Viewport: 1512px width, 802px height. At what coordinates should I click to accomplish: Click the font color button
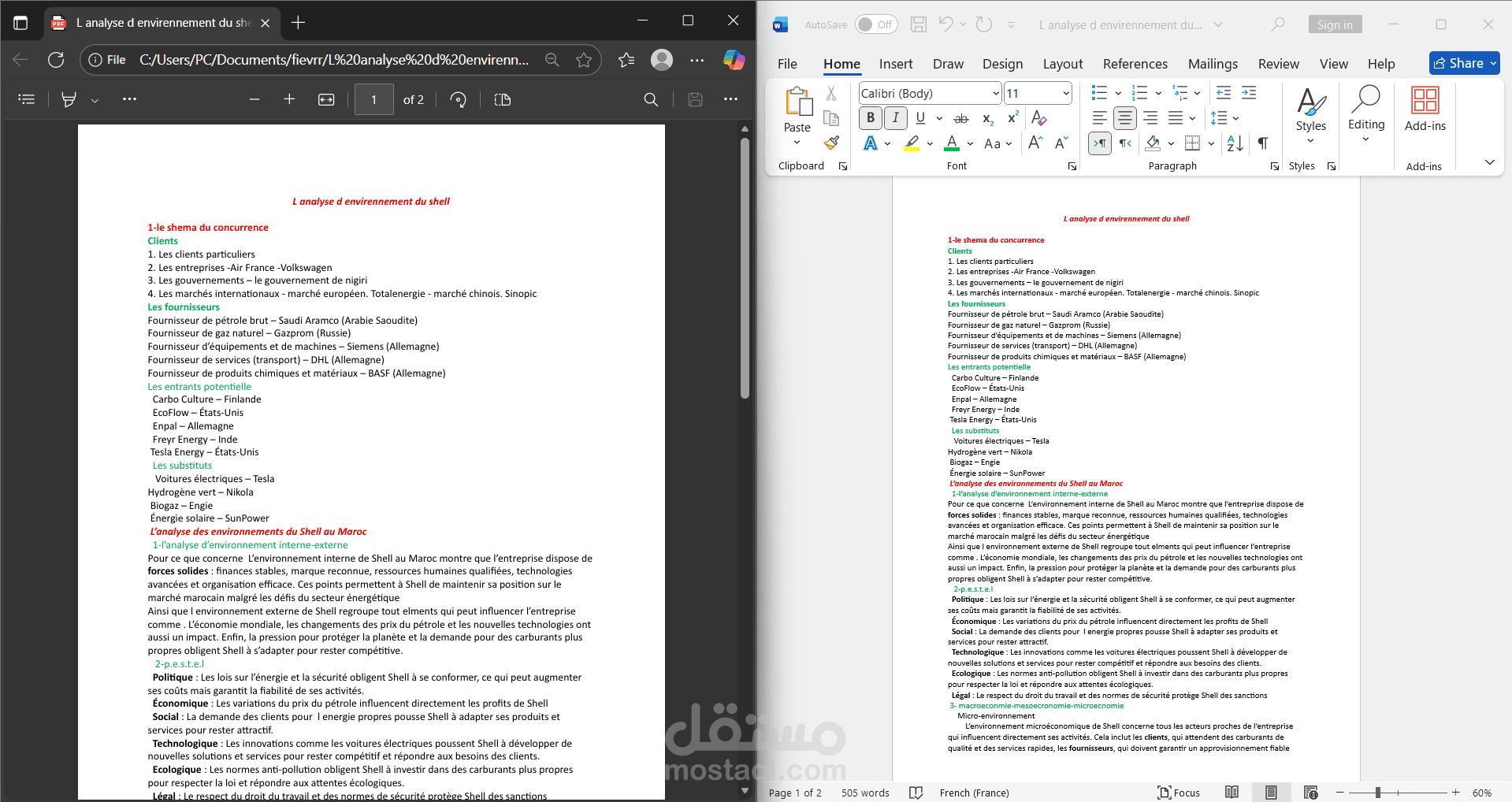tap(952, 143)
